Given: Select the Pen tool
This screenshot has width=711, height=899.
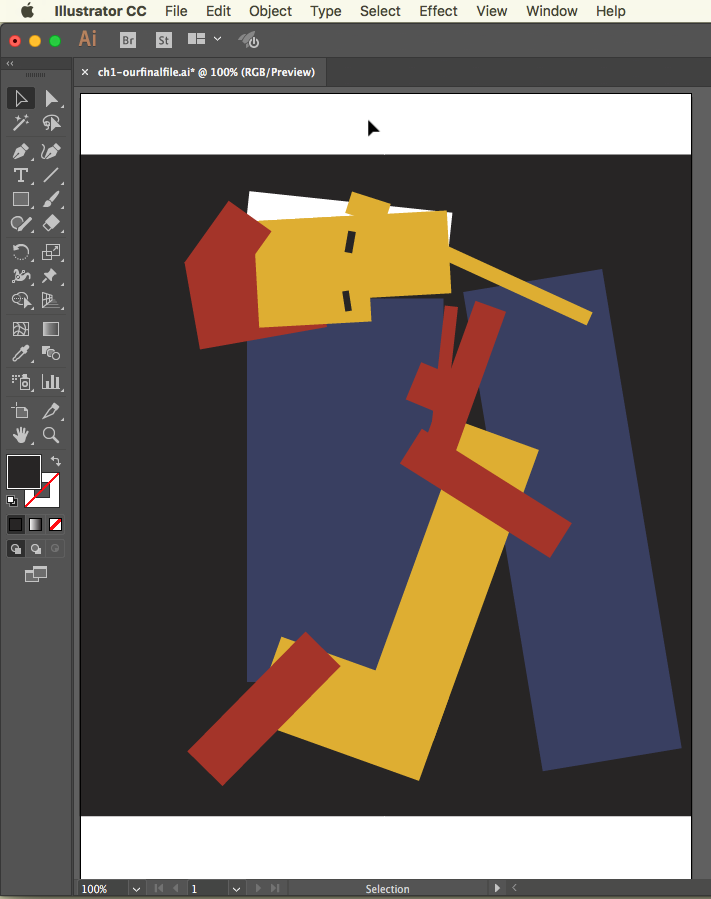Looking at the screenshot, I should tap(20, 152).
